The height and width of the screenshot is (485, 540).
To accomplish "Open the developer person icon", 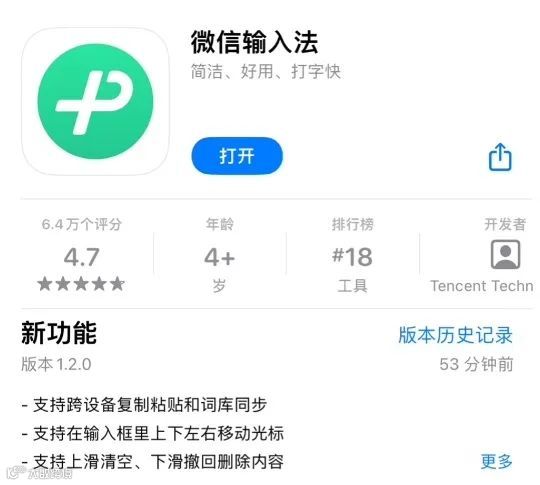I will click(505, 255).
